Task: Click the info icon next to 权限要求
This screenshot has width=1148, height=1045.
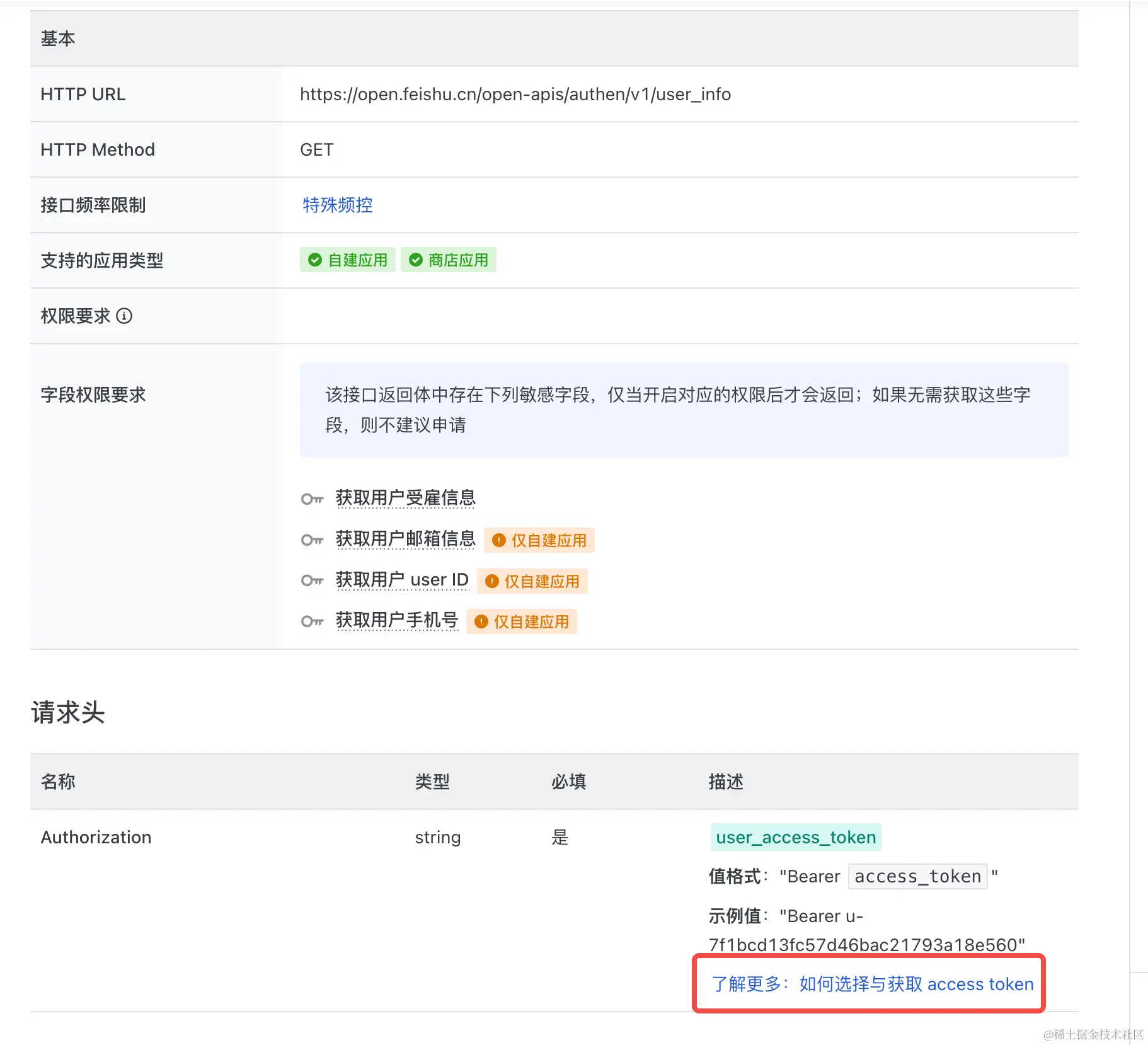Action: pyautogui.click(x=124, y=316)
